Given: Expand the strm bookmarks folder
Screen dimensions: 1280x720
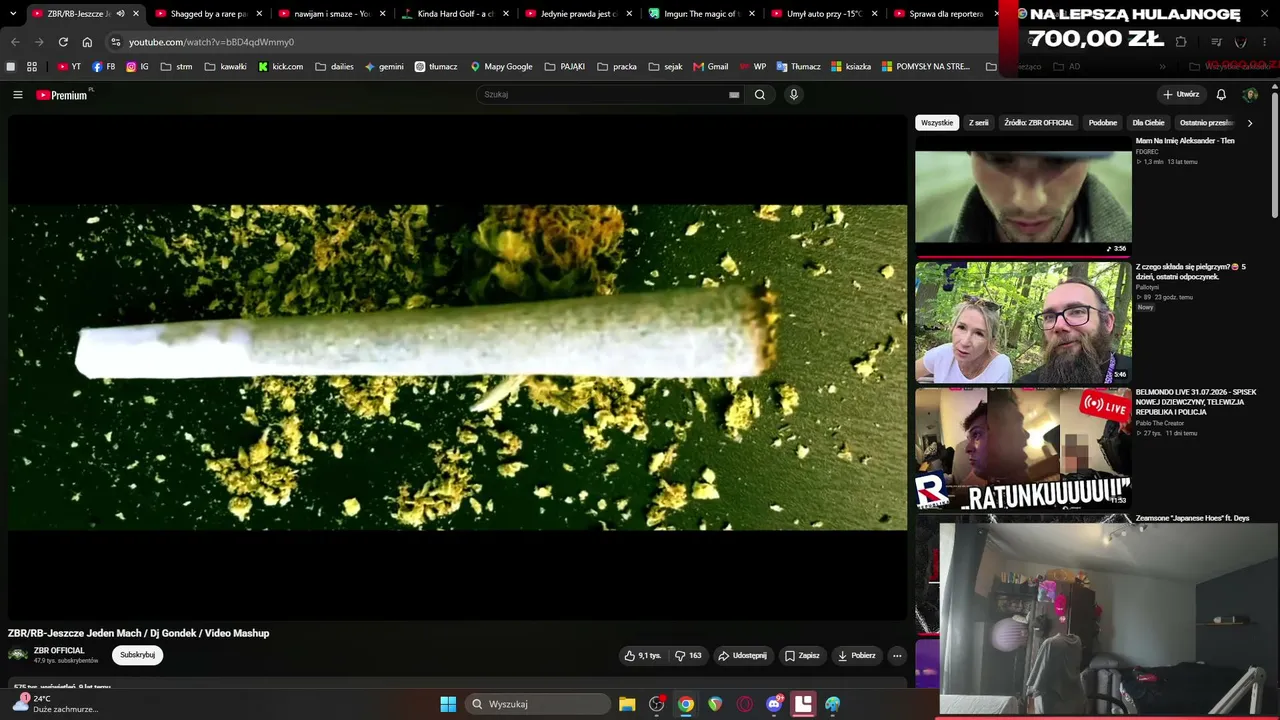Looking at the screenshot, I should [176, 67].
